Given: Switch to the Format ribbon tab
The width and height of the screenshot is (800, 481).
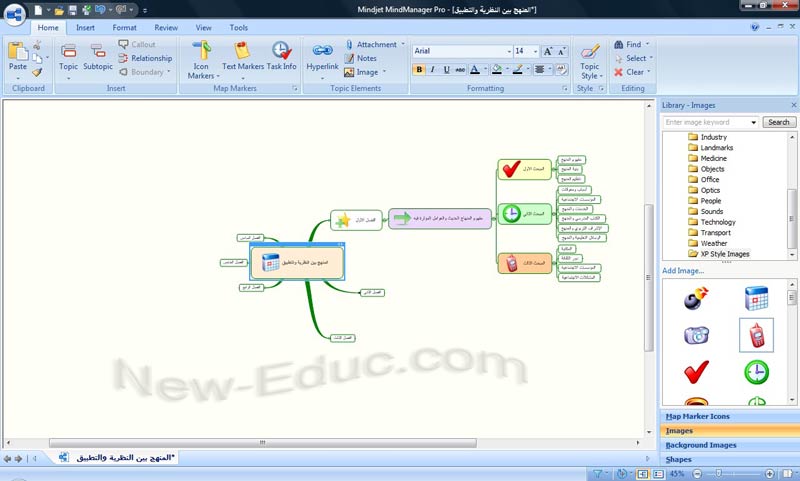Looking at the screenshot, I should [x=124, y=28].
